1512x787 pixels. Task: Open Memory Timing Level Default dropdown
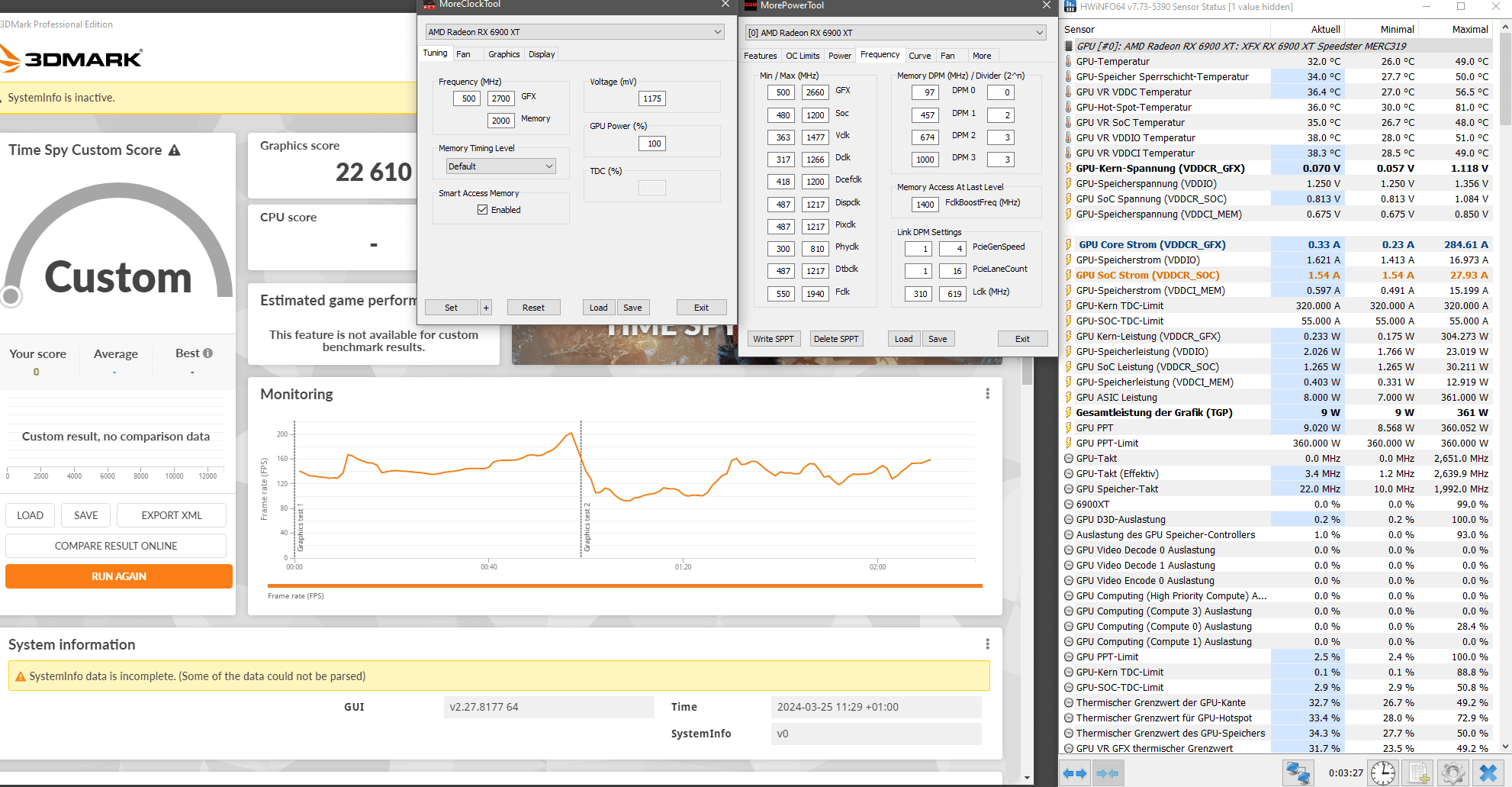(x=501, y=166)
